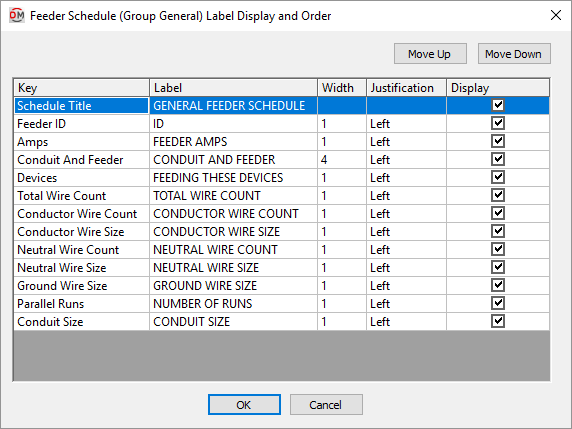Click the Move Down button
This screenshot has width=572, height=429.
pyautogui.click(x=514, y=54)
